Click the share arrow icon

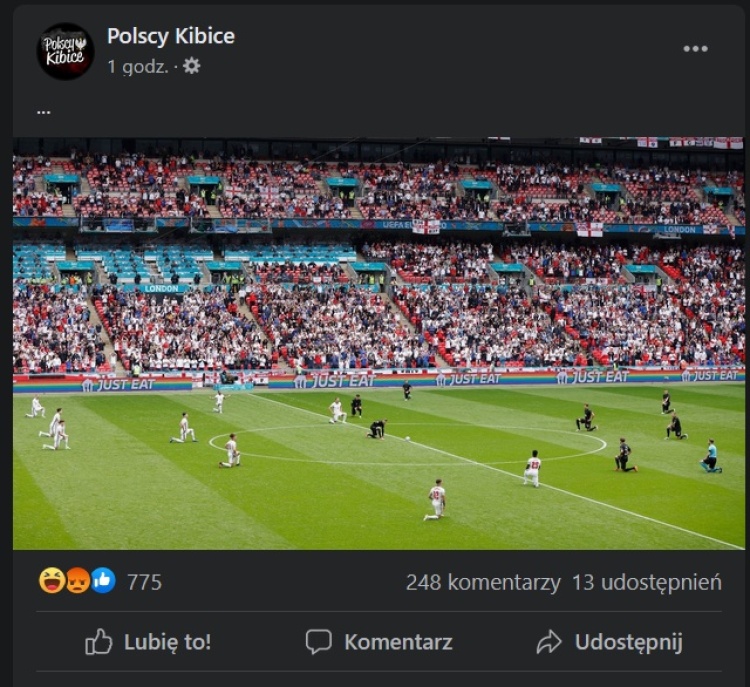[549, 642]
